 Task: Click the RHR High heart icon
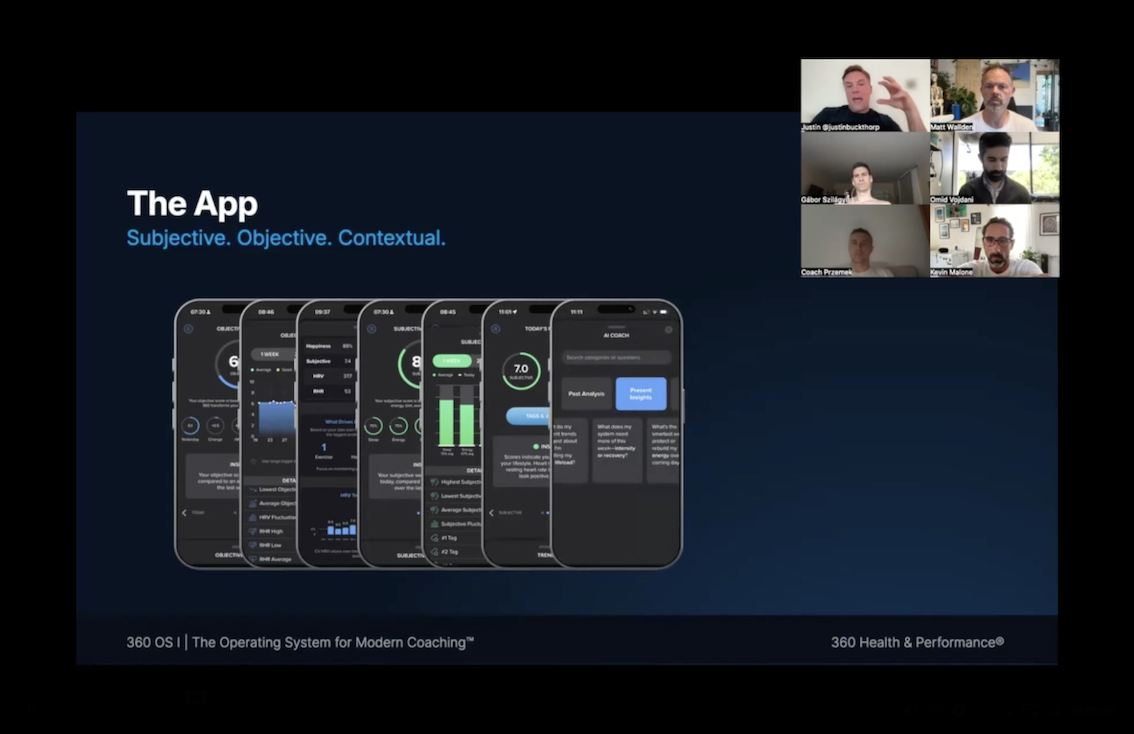[252, 531]
